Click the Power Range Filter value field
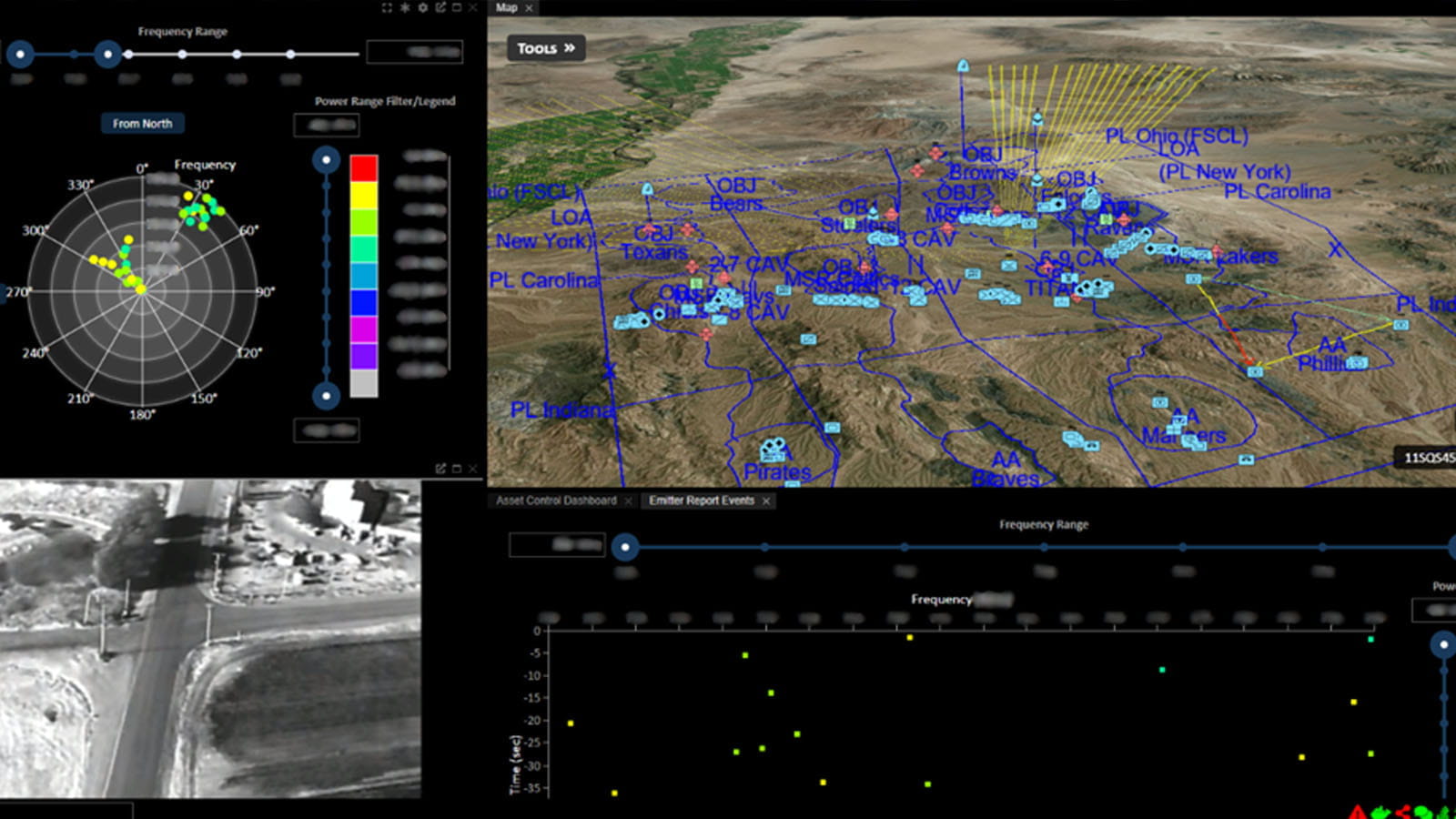1456x819 pixels. pyautogui.click(x=326, y=125)
